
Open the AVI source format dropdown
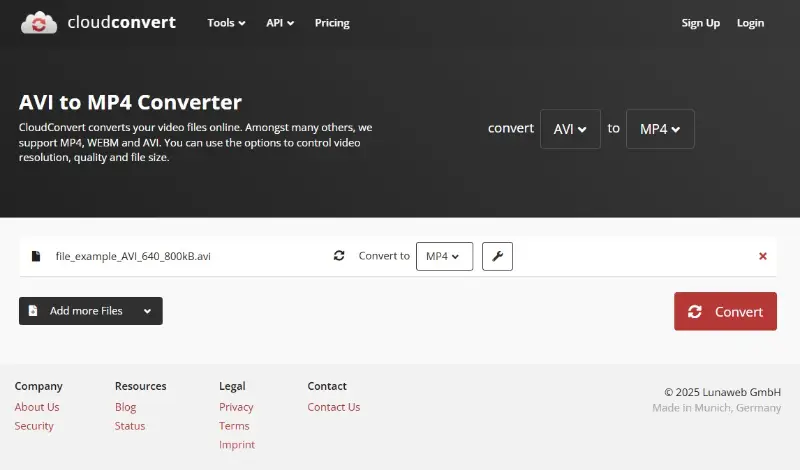click(570, 129)
